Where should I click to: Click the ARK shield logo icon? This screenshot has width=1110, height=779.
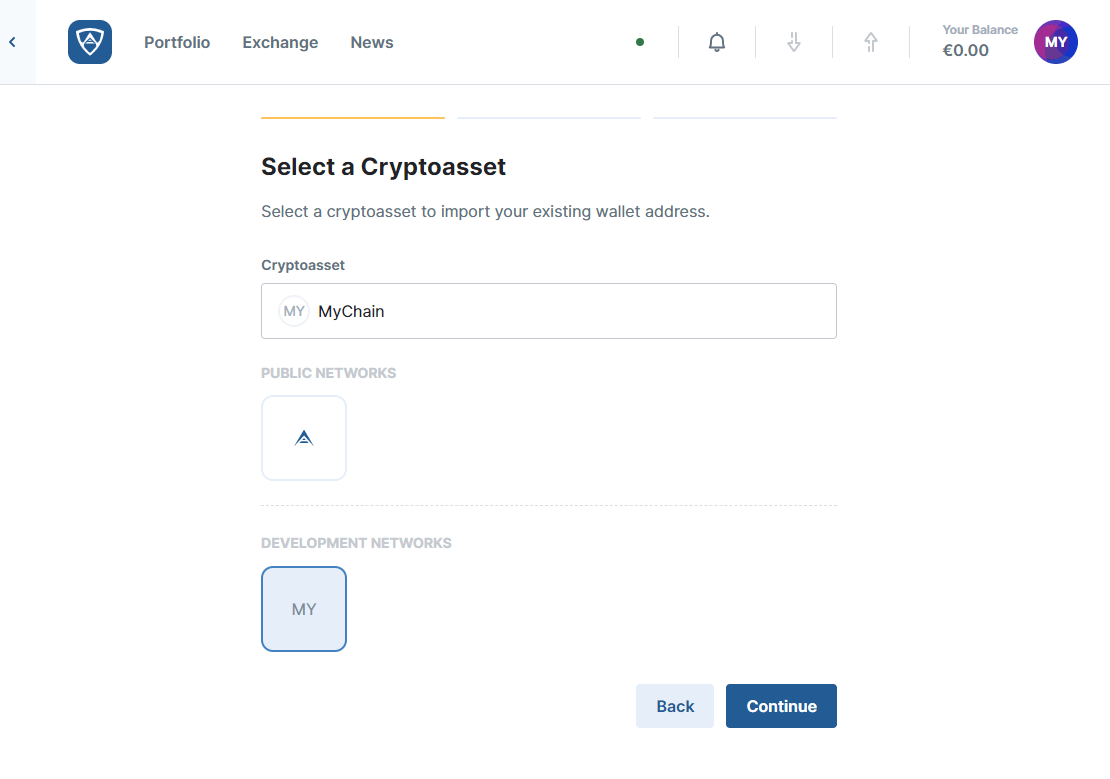point(90,42)
